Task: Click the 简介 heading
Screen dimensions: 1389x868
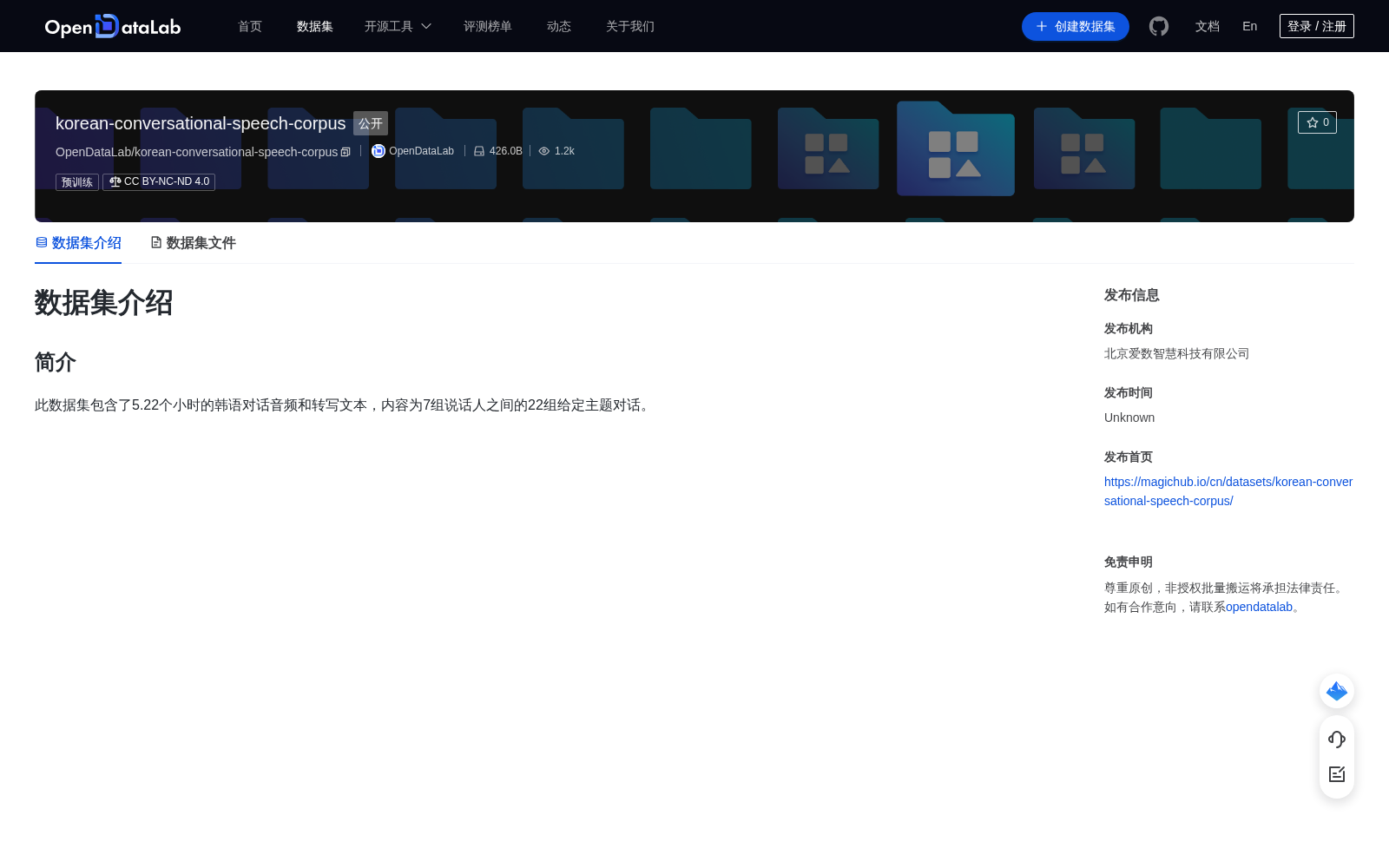Action: coord(56,362)
